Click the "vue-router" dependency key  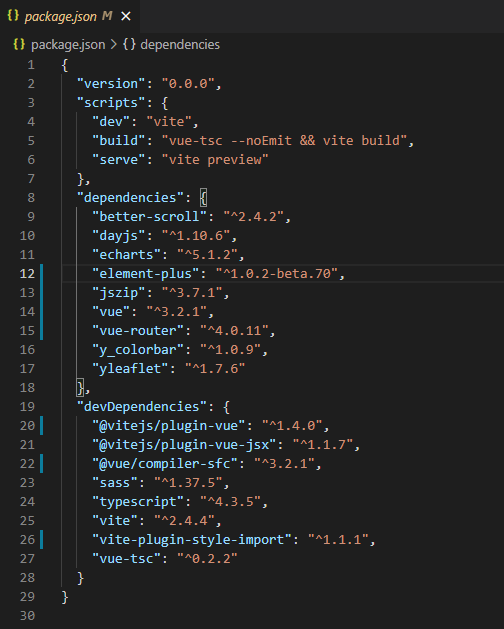[x=138, y=331]
